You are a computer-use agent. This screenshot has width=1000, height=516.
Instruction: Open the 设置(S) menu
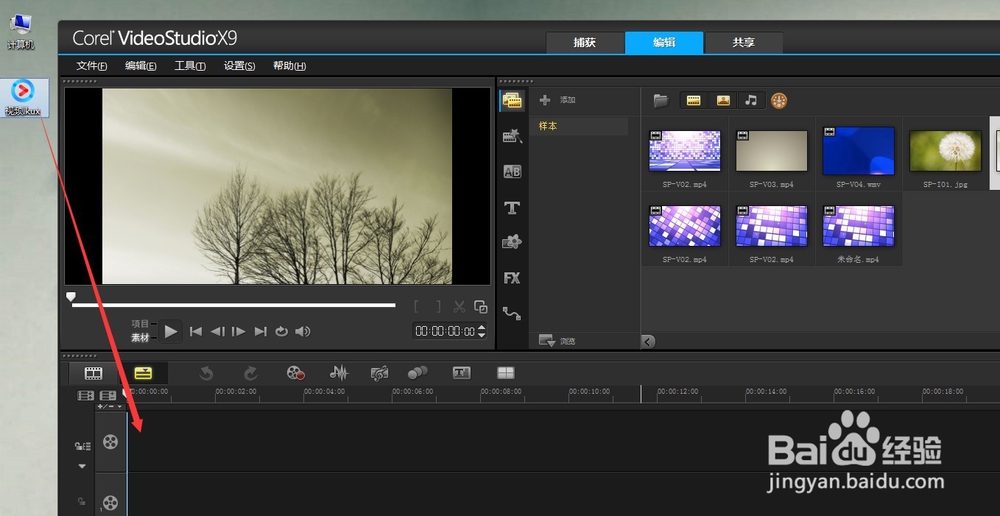(x=240, y=66)
